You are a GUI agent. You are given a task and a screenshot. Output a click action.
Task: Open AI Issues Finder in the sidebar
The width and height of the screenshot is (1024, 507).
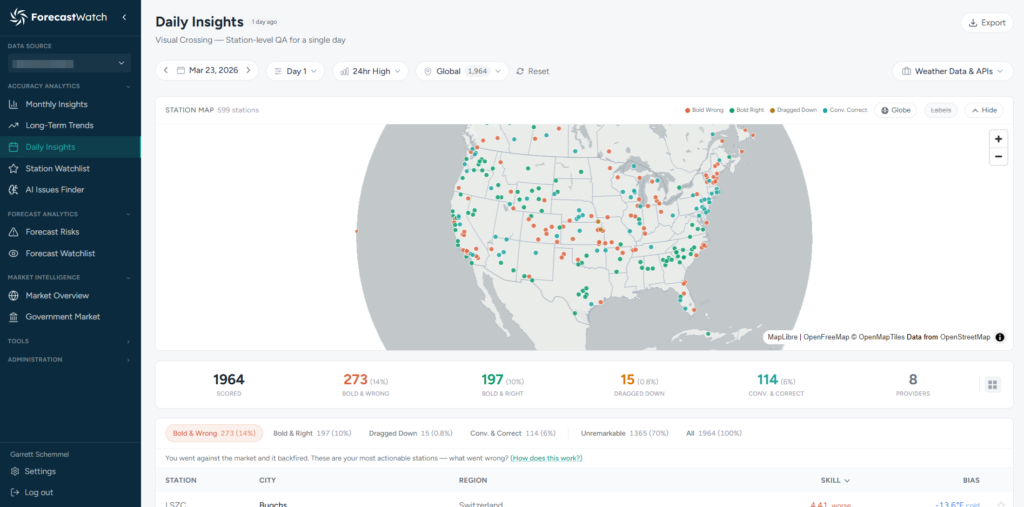tap(55, 190)
